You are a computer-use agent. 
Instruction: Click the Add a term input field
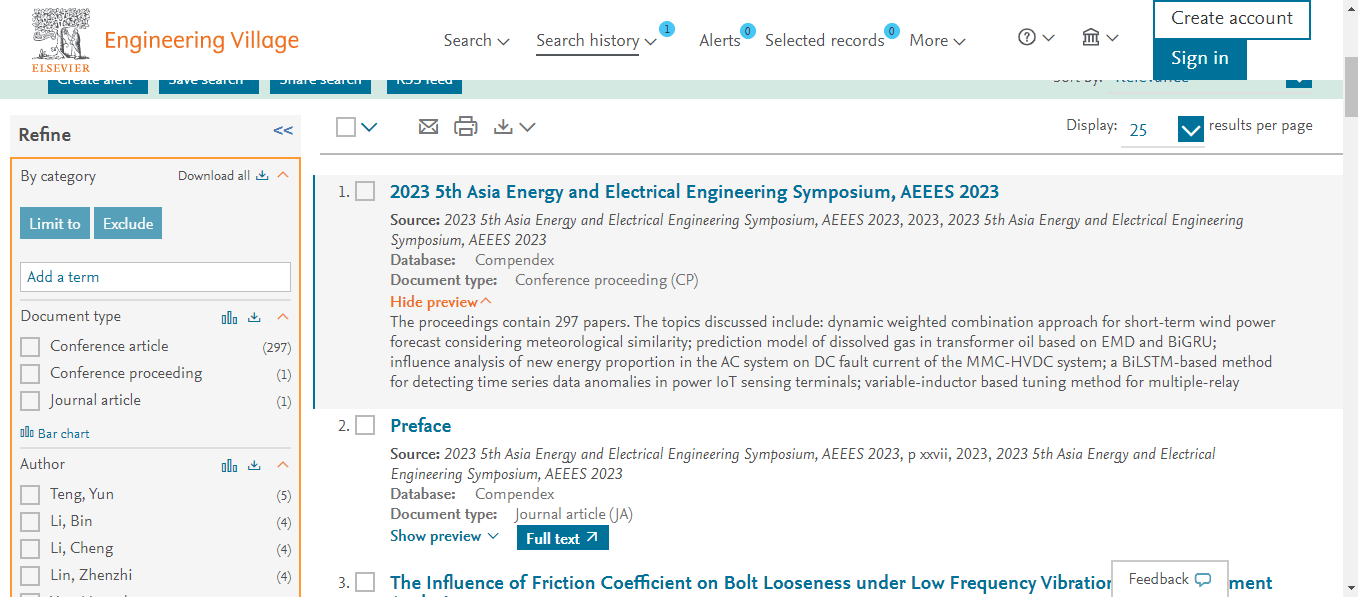[x=156, y=277]
